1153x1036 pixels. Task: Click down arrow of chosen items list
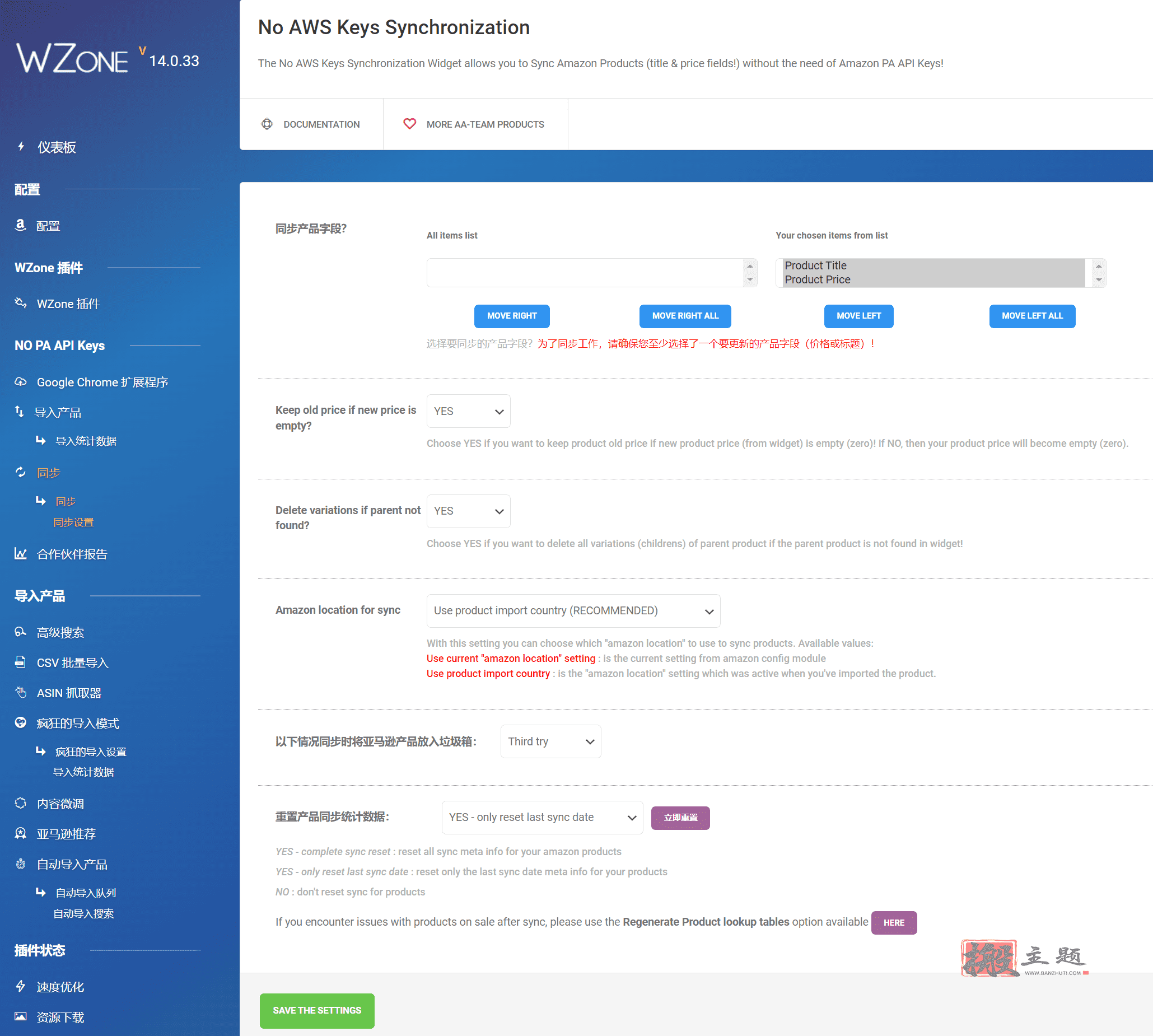[1099, 279]
